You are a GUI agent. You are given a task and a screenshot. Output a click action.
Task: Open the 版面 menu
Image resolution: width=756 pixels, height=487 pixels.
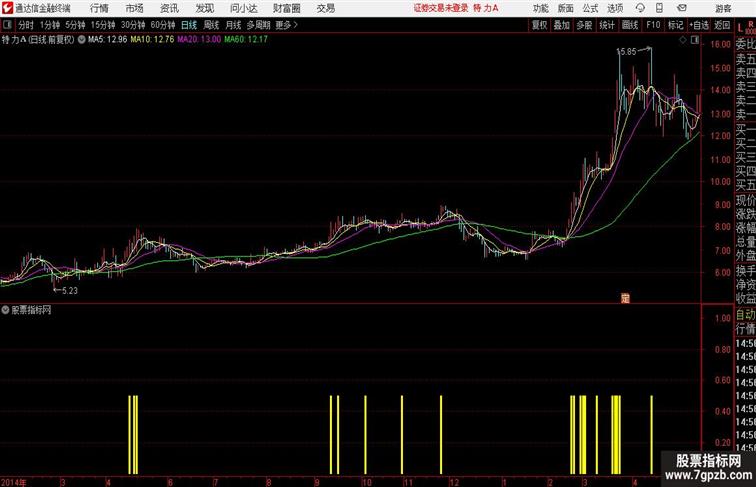point(566,8)
